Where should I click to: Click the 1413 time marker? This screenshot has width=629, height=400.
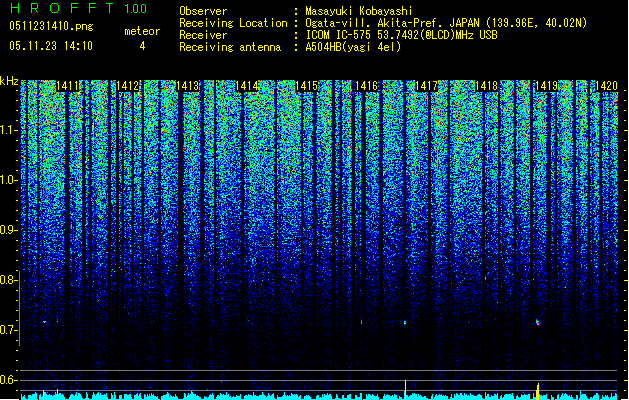pos(187,86)
